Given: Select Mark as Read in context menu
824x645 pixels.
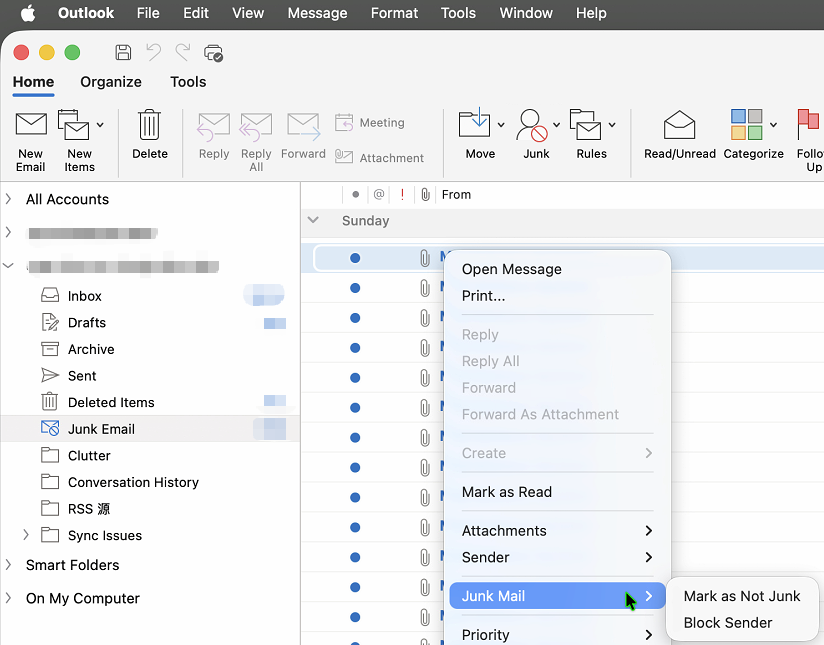Looking at the screenshot, I should (506, 492).
